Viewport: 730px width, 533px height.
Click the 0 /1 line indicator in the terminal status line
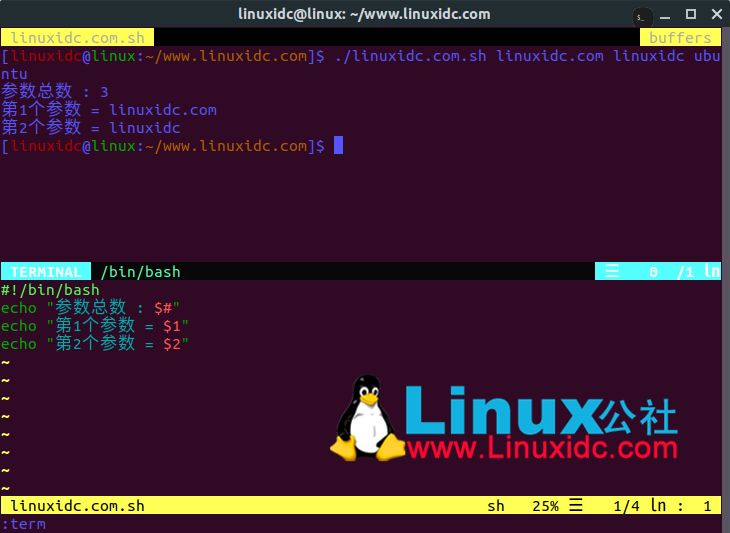click(x=673, y=272)
